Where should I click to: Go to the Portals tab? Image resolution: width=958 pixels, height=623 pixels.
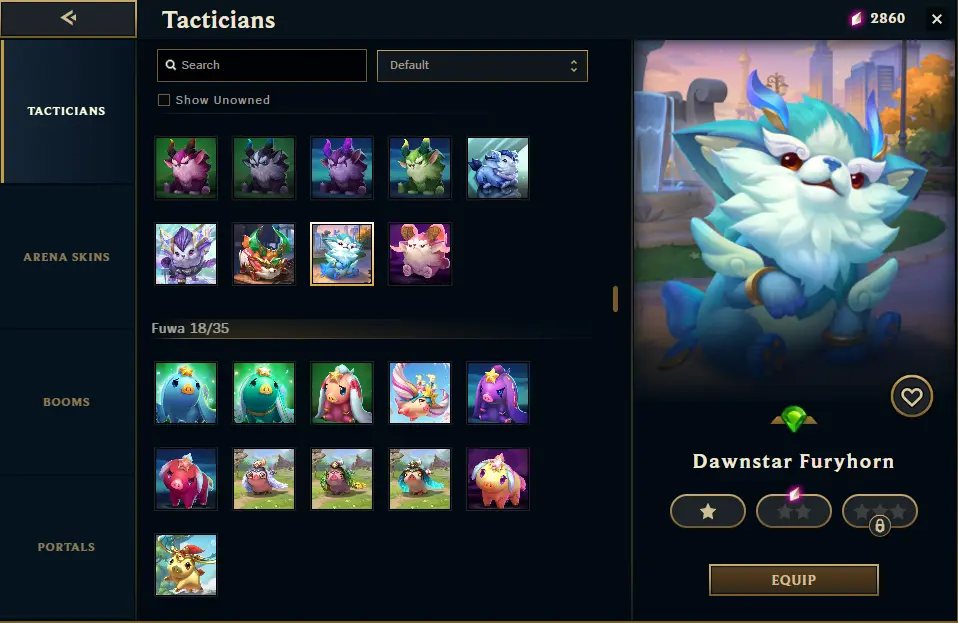[67, 547]
